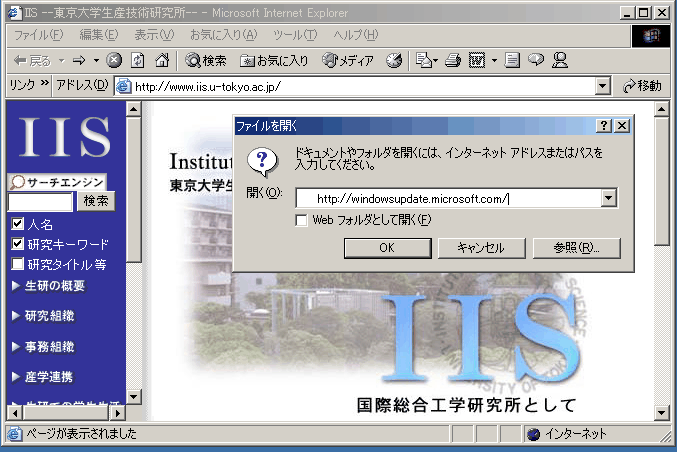Click the status bar page icon
Viewport: 677px width, 452px height.
coord(14,434)
